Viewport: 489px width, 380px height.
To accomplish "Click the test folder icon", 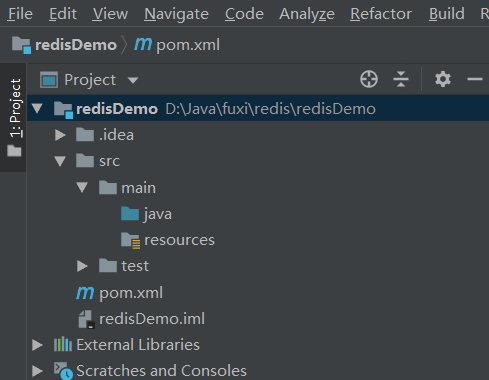I will pyautogui.click(x=108, y=266).
